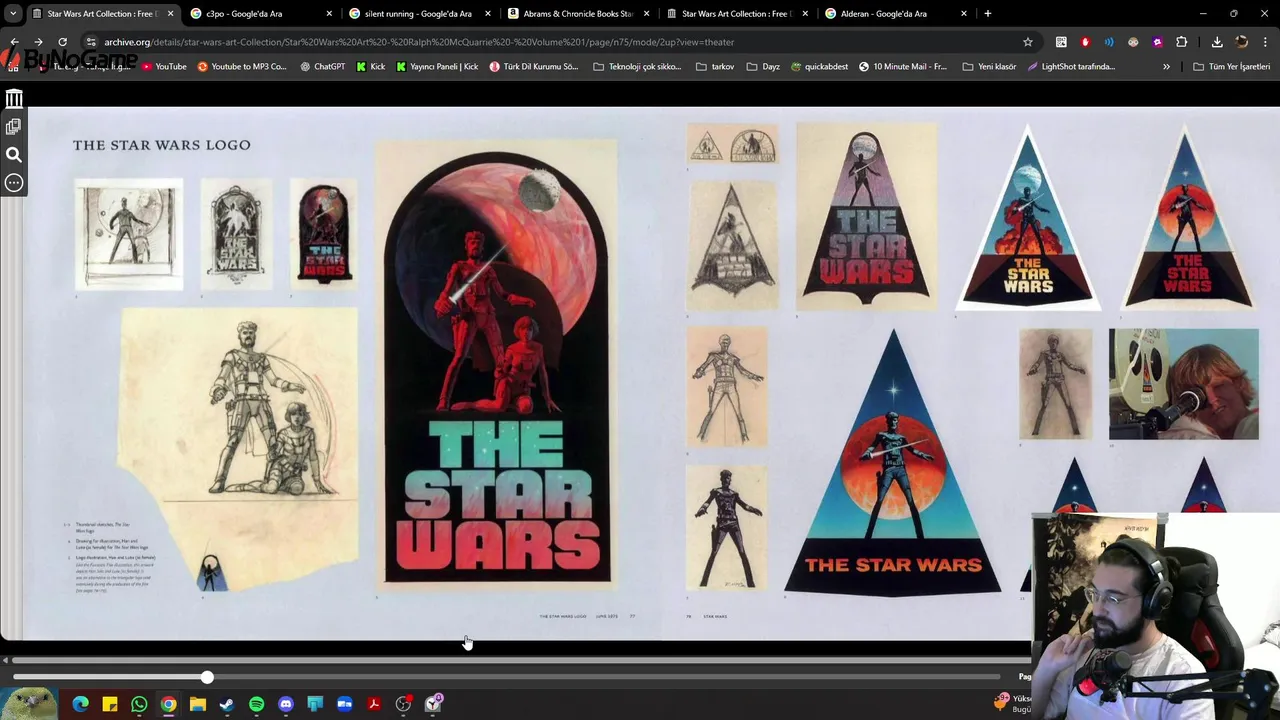Open the quickabdest bookmark

pos(819,67)
